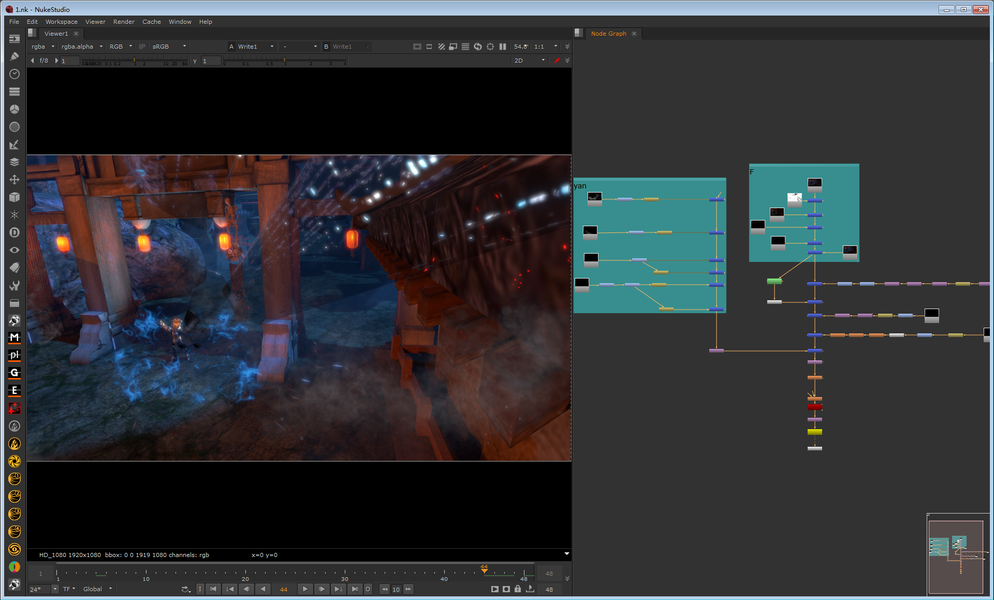Open the Views nodes eye icon
Image resolution: width=994 pixels, height=600 pixels.
point(14,251)
